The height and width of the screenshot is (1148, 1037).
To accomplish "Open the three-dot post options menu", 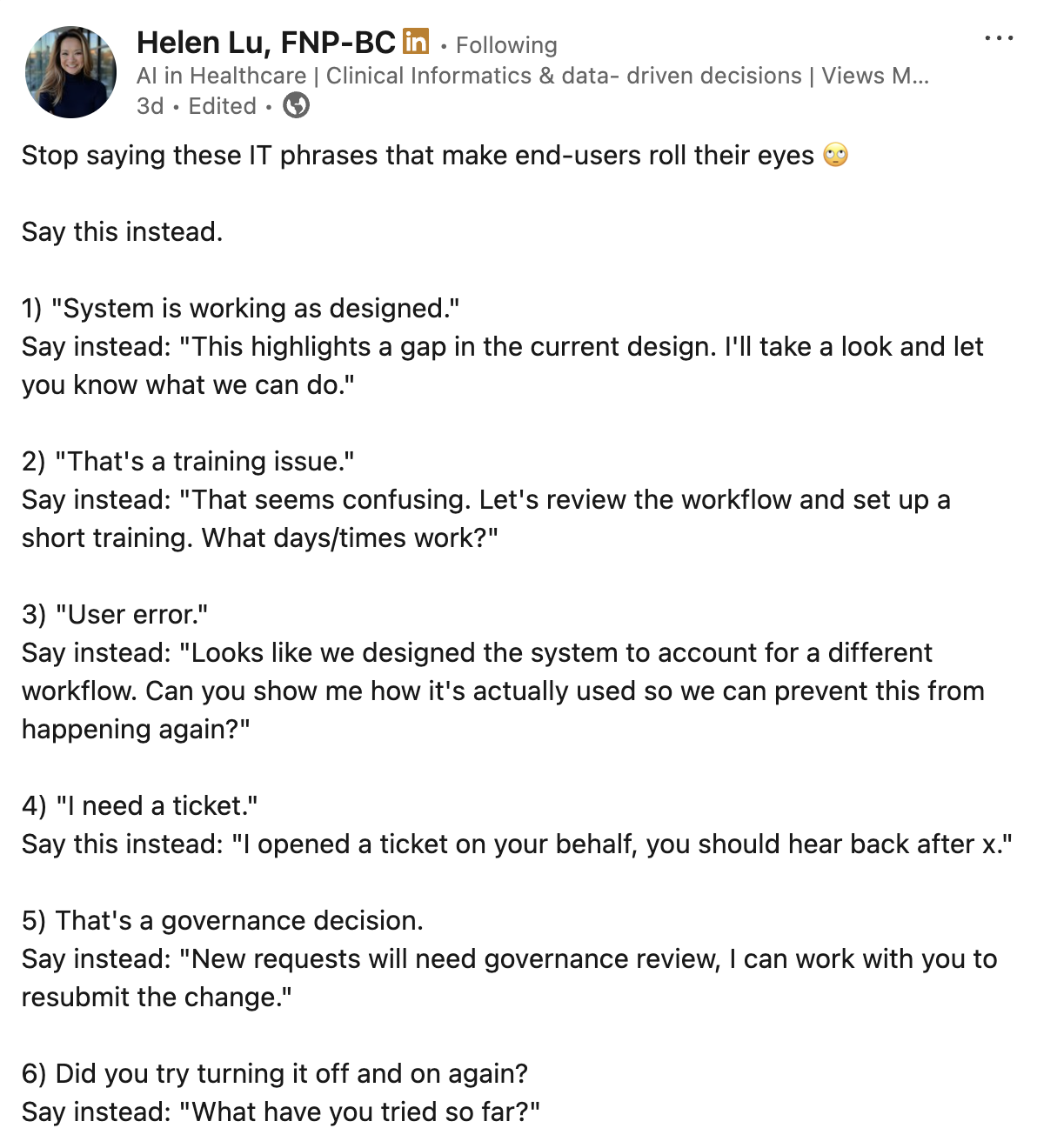I will point(998,38).
